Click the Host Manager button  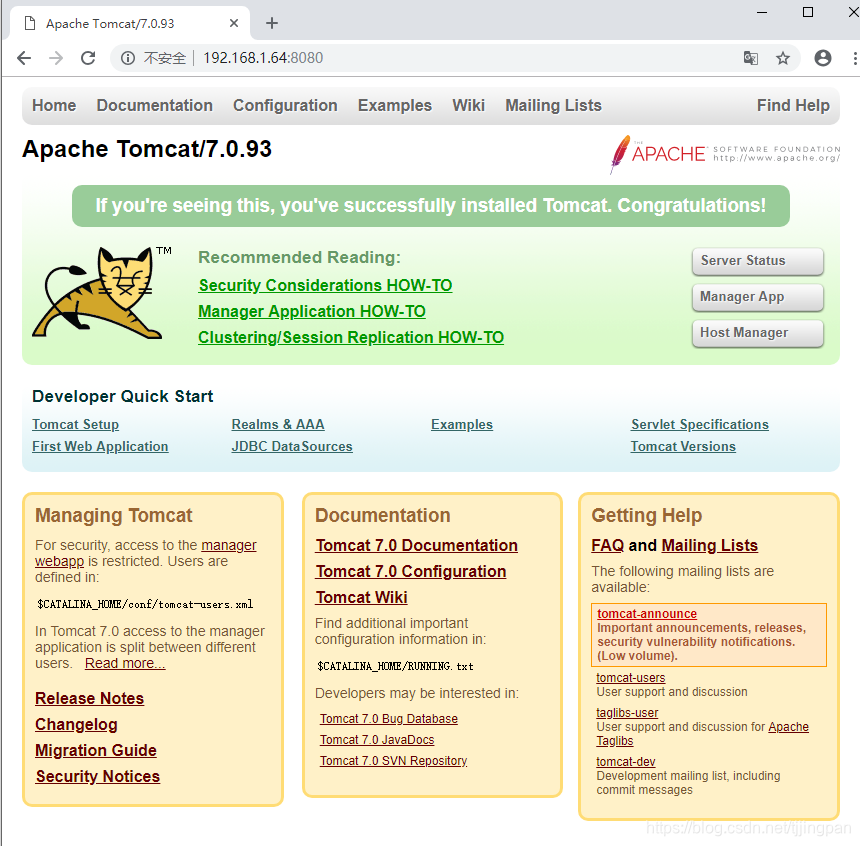click(x=757, y=333)
